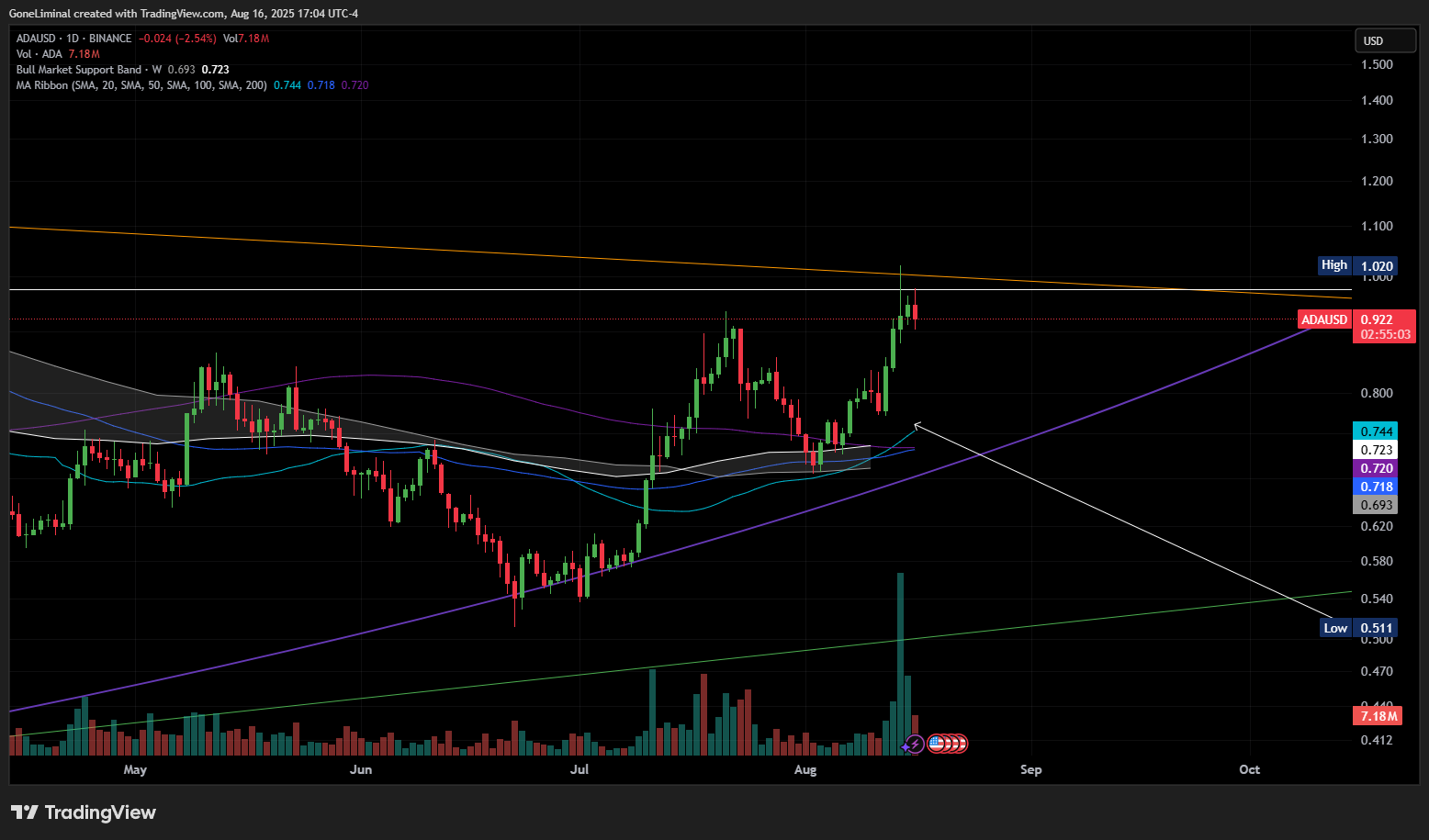Click the Sep label on time axis
This screenshot has height=840, width=1429.
[x=1031, y=769]
